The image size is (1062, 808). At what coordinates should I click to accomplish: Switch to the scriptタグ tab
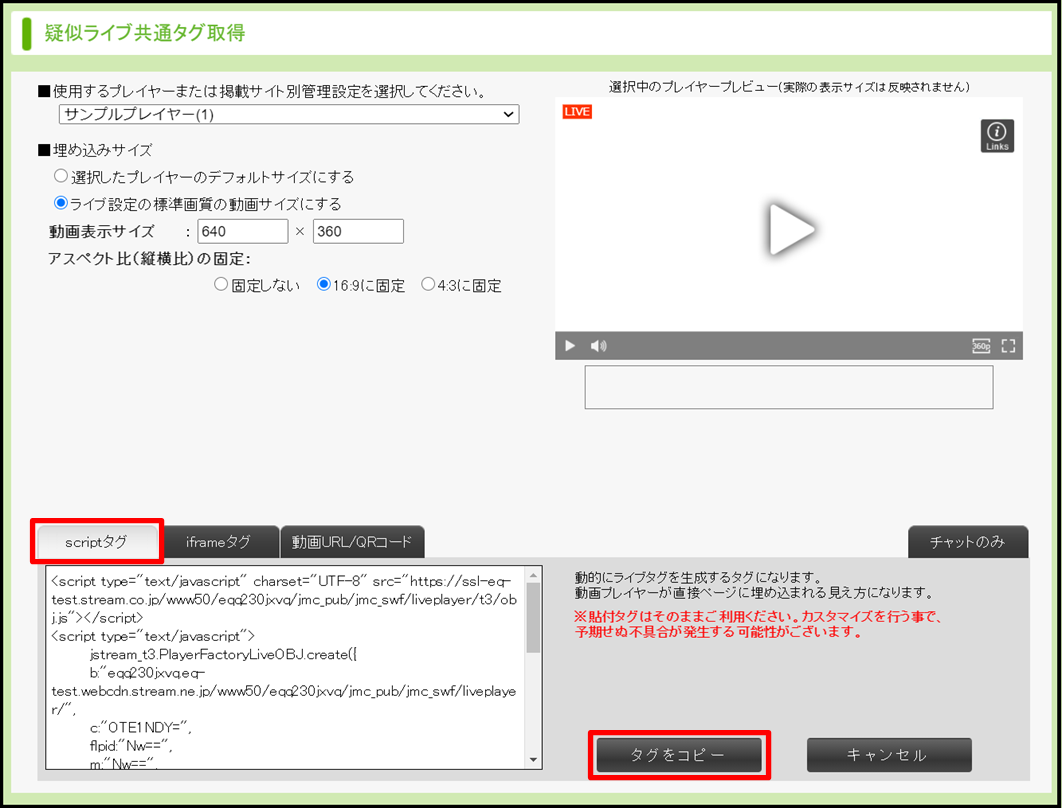(97, 542)
